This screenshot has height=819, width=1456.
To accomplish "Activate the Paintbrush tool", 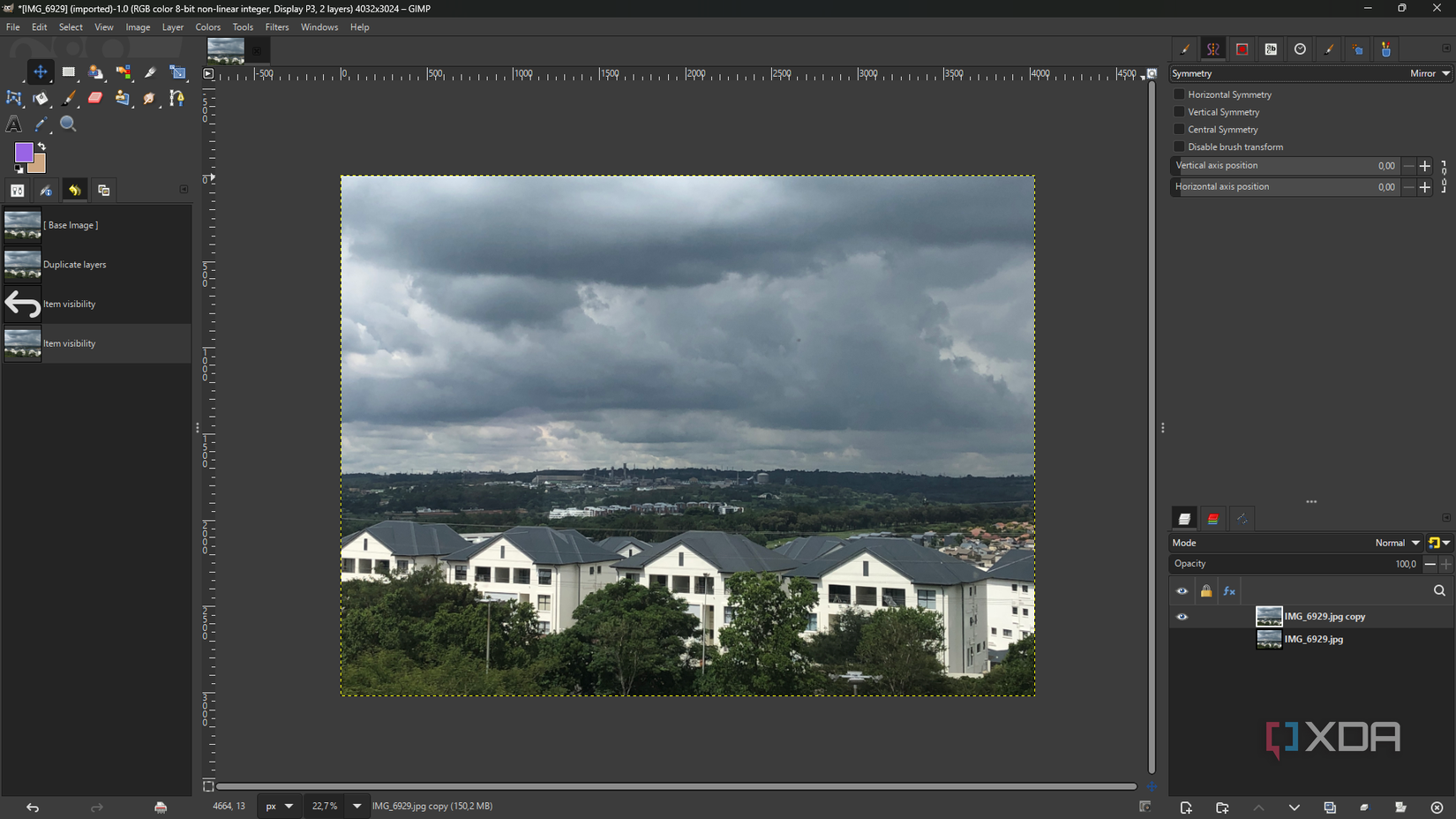I will [68, 98].
